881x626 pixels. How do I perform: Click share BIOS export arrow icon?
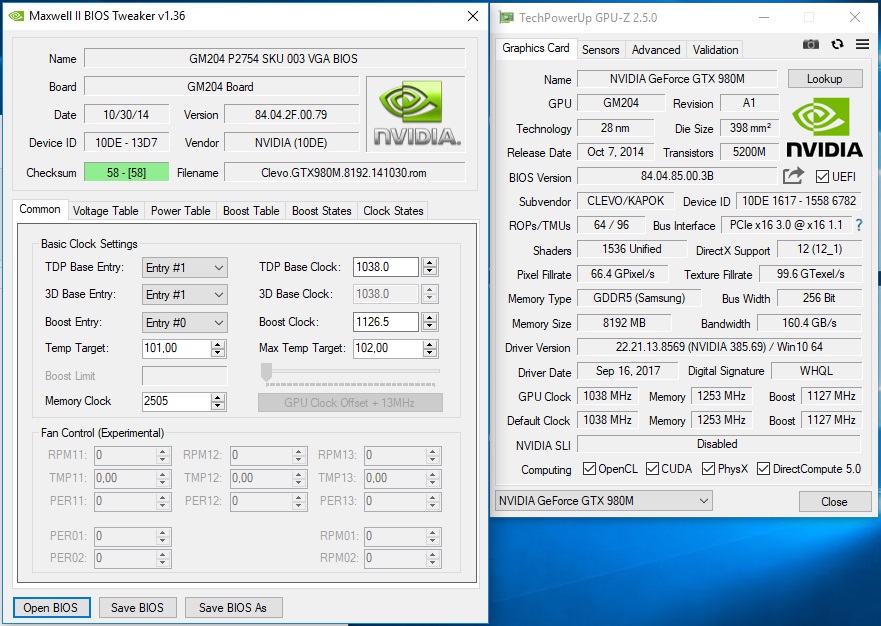(793, 176)
